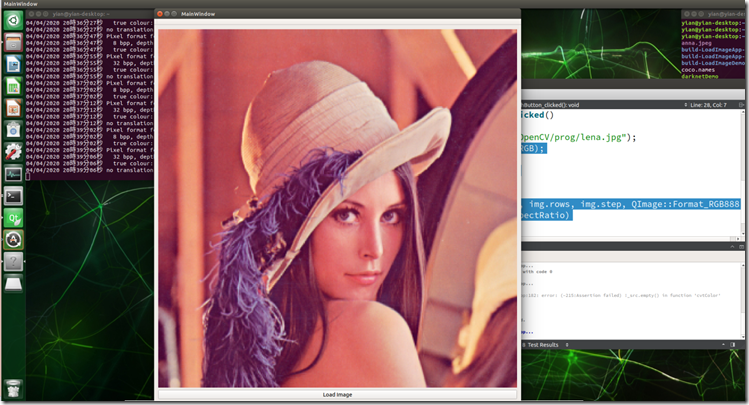Launch LibreOffice Calc from the launcher
The width and height of the screenshot is (749, 405).
13,86
